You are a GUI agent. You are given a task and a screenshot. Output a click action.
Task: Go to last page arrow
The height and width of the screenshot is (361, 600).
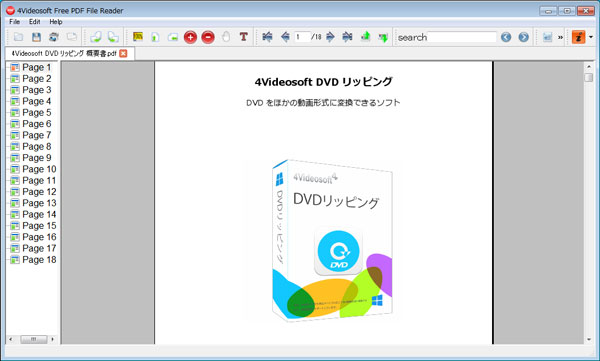coord(347,37)
